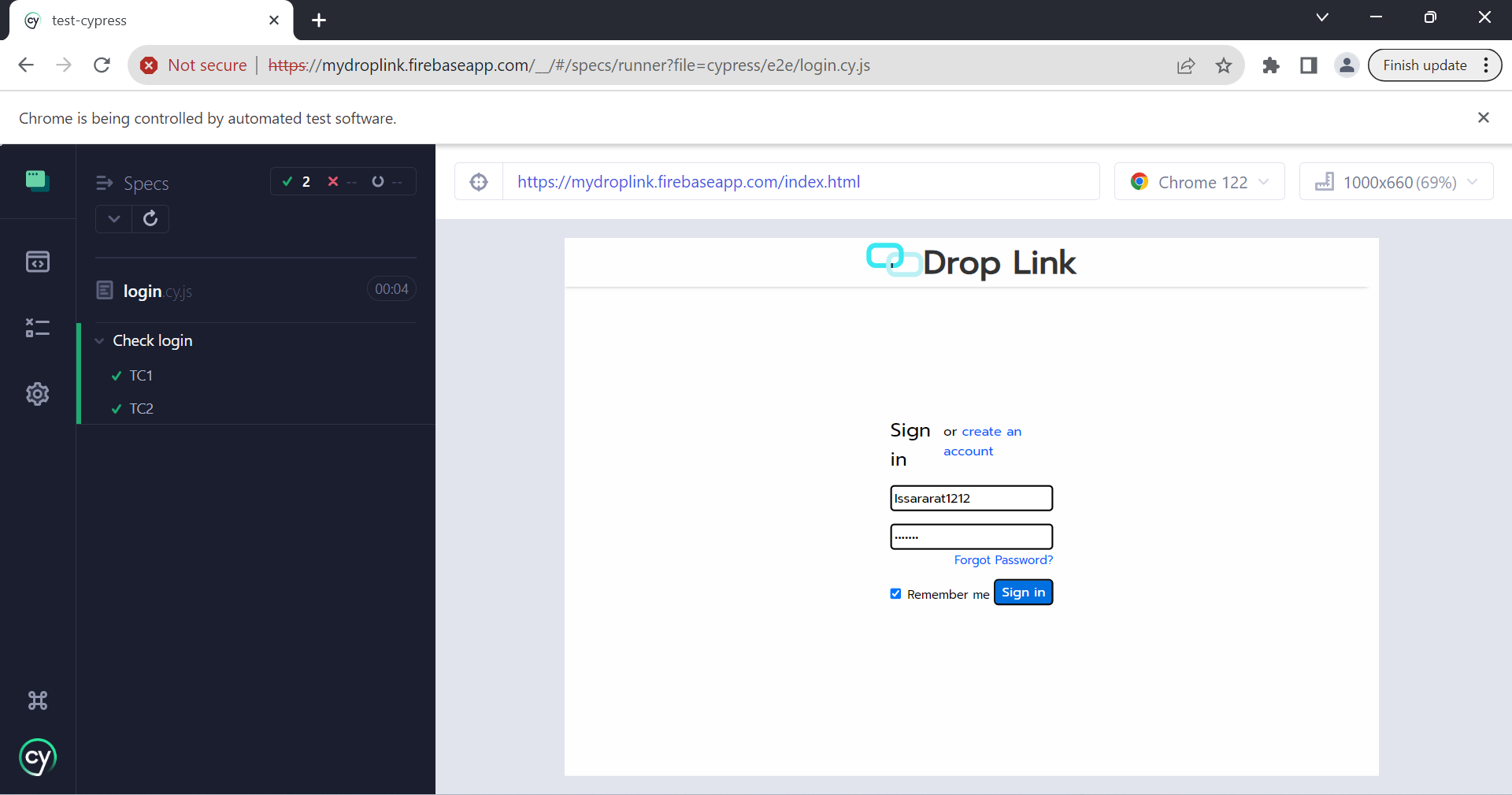Open Cypress Settings gear icon
Viewport: 1512px width, 795px height.
(37, 394)
